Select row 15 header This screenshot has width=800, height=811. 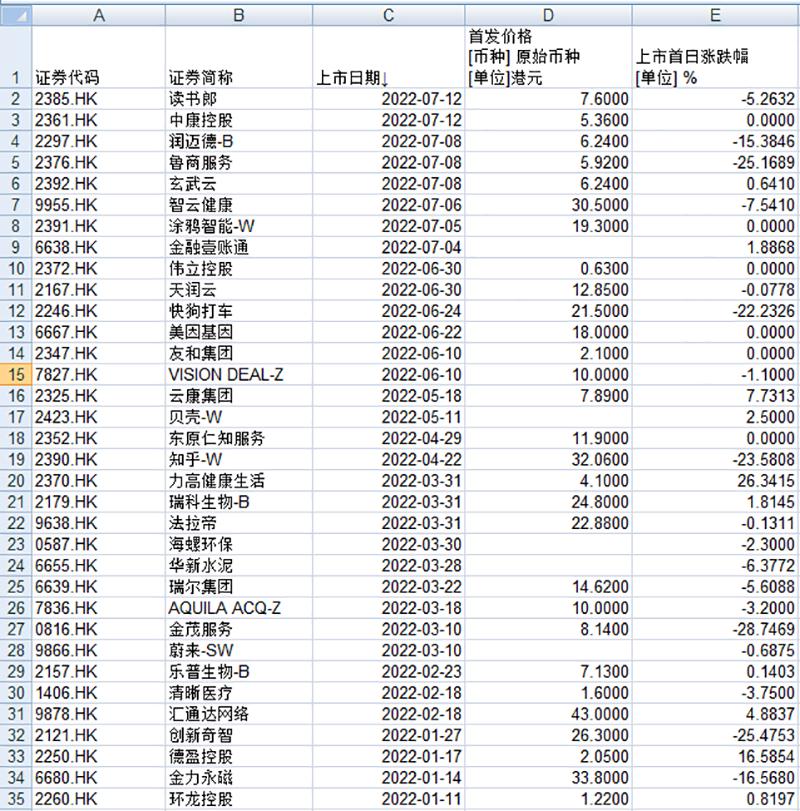click(x=16, y=374)
